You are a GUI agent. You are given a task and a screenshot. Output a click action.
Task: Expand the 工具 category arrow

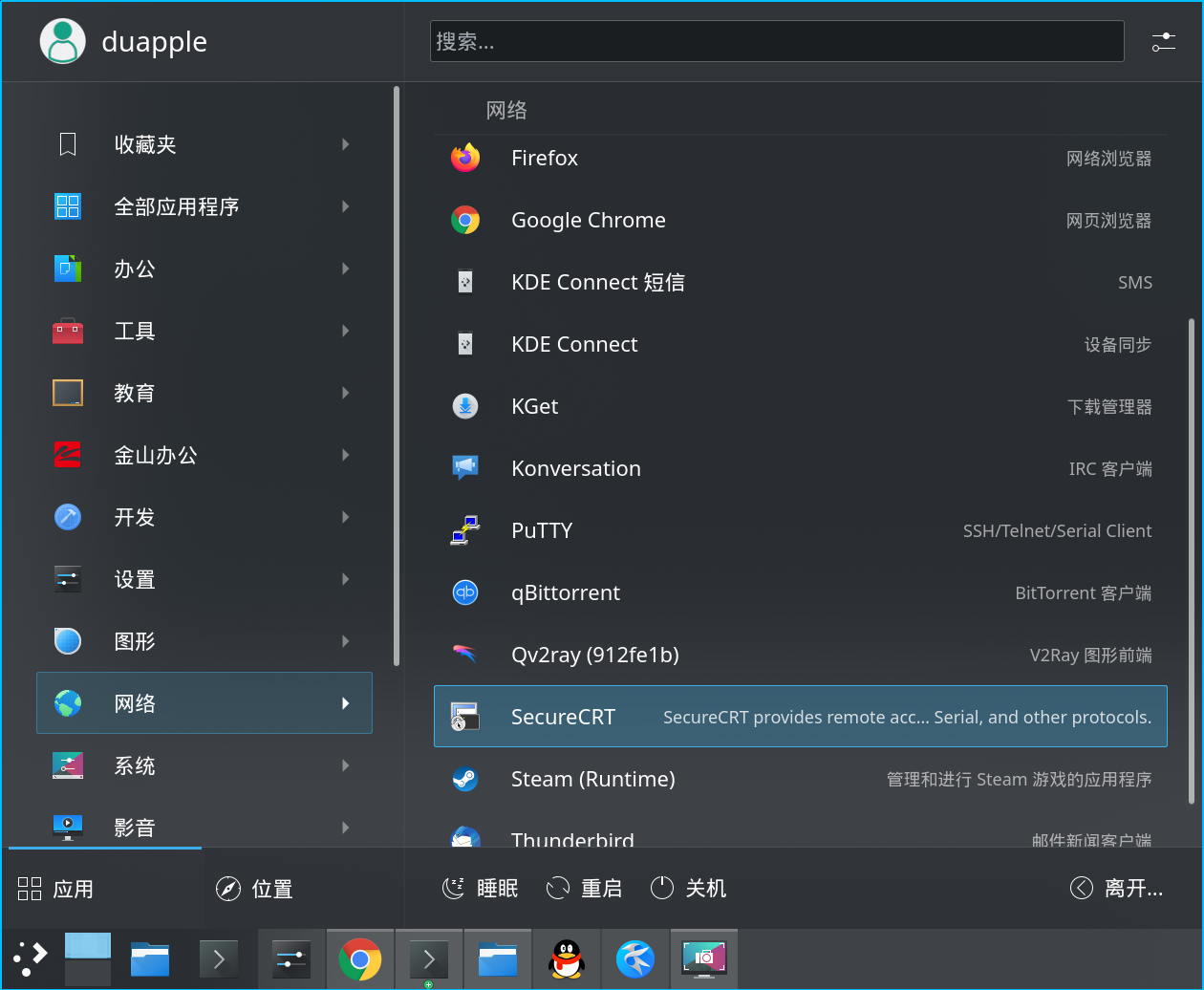pos(346,331)
